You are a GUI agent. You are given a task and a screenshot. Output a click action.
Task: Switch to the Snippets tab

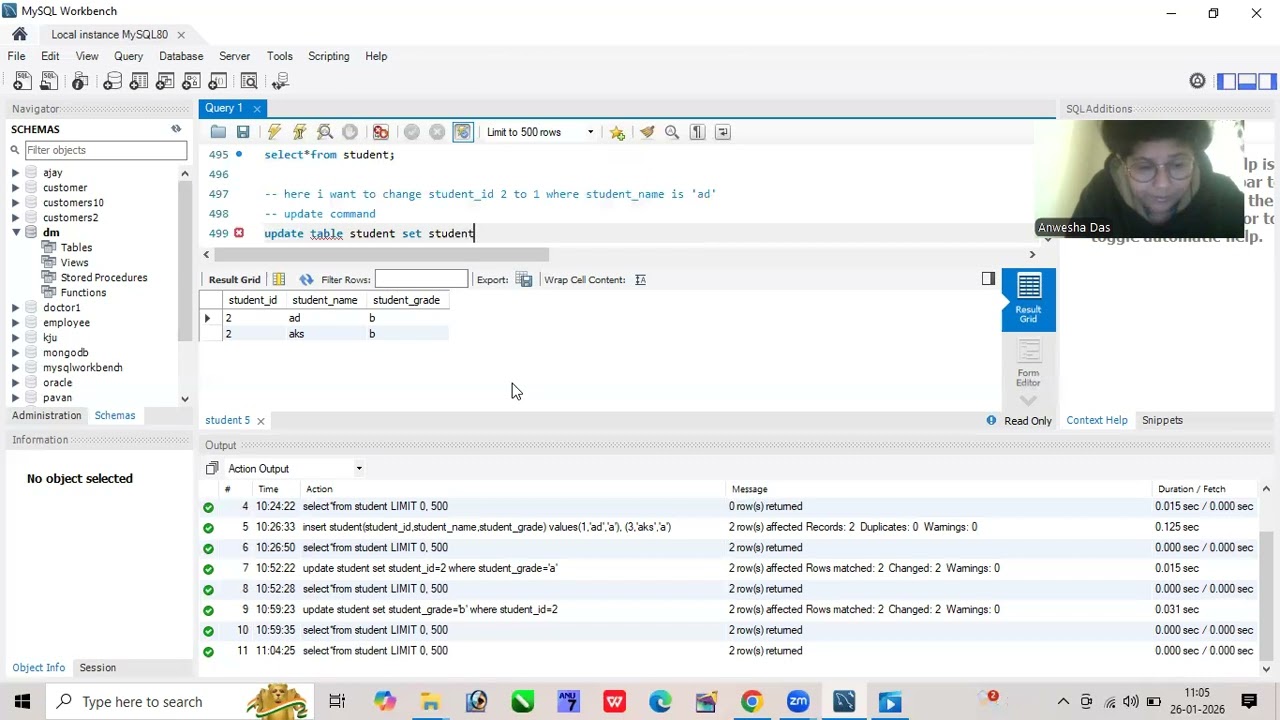click(x=1162, y=421)
